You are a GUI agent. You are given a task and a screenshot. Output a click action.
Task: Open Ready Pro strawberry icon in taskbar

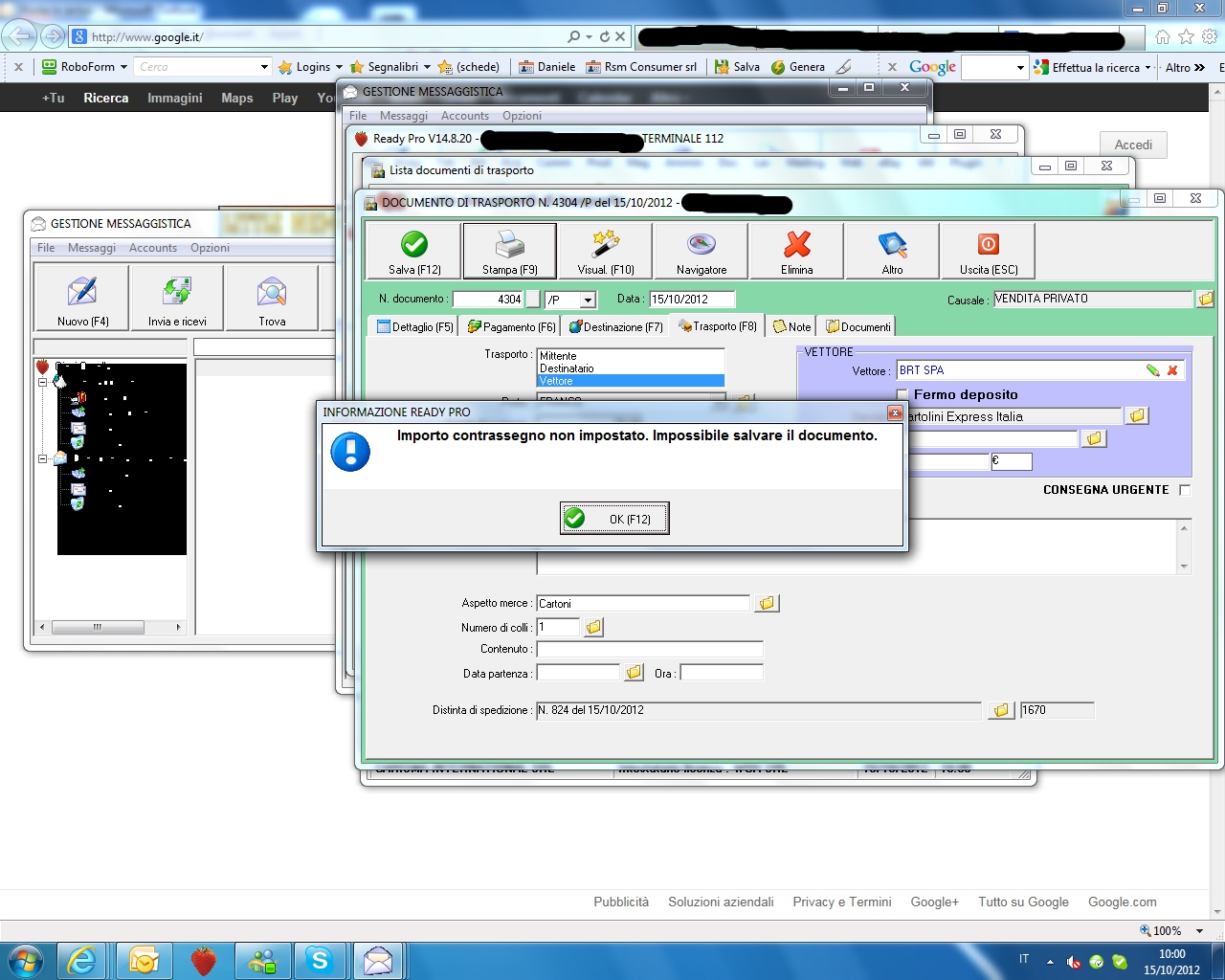tap(203, 960)
